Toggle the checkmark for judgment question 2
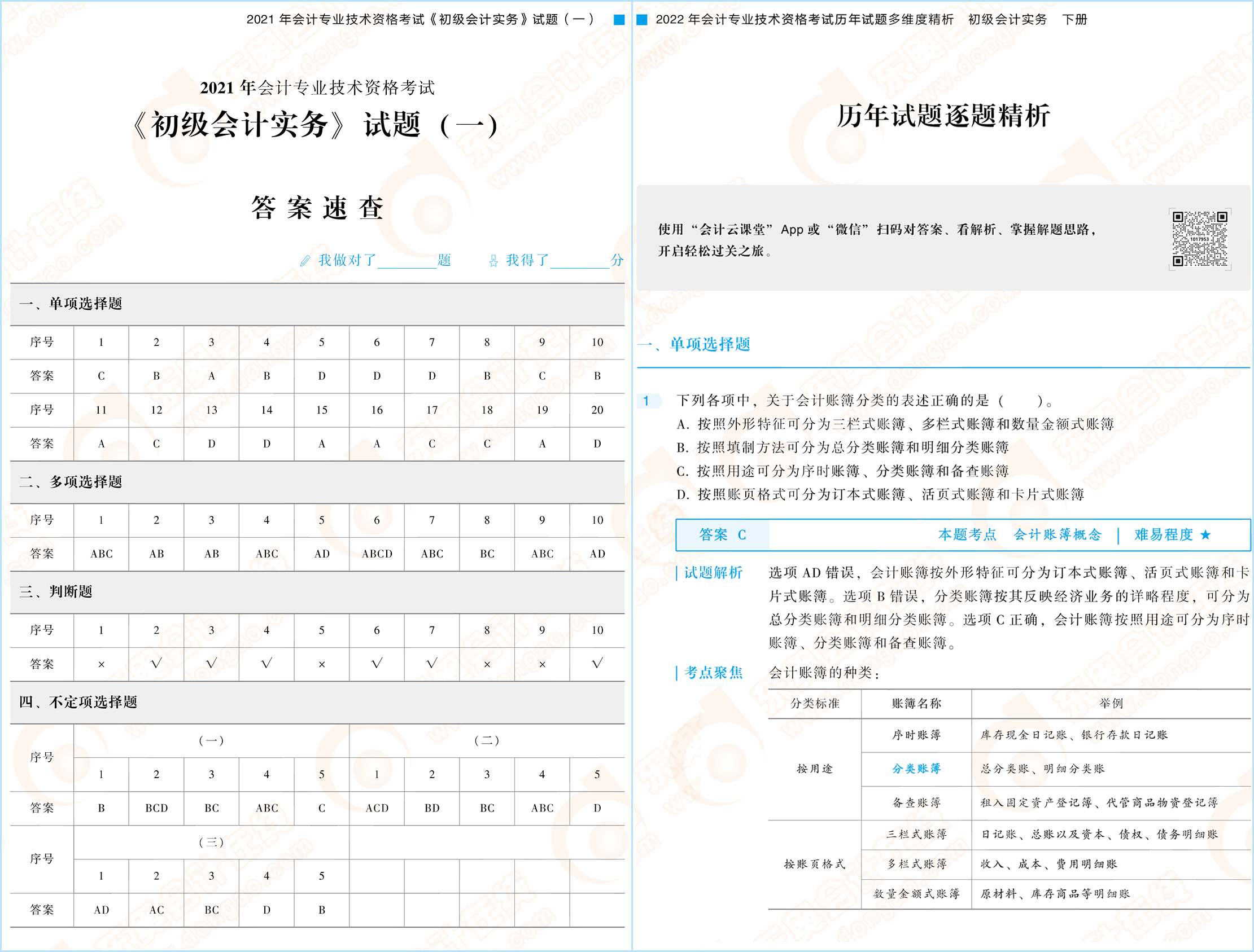The width and height of the screenshot is (1254, 952). coord(155,664)
